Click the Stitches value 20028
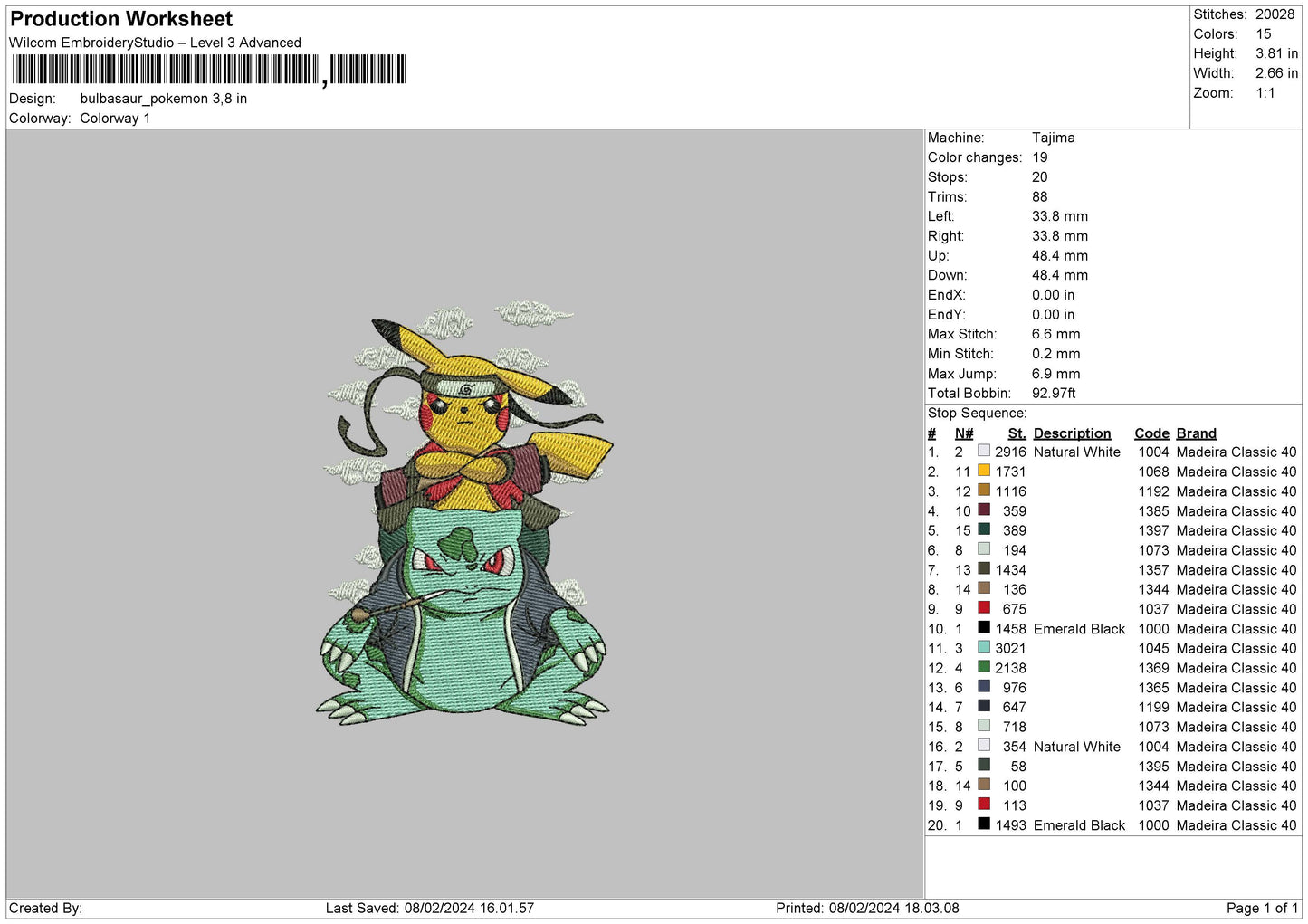The height and width of the screenshot is (924, 1308). click(1275, 14)
